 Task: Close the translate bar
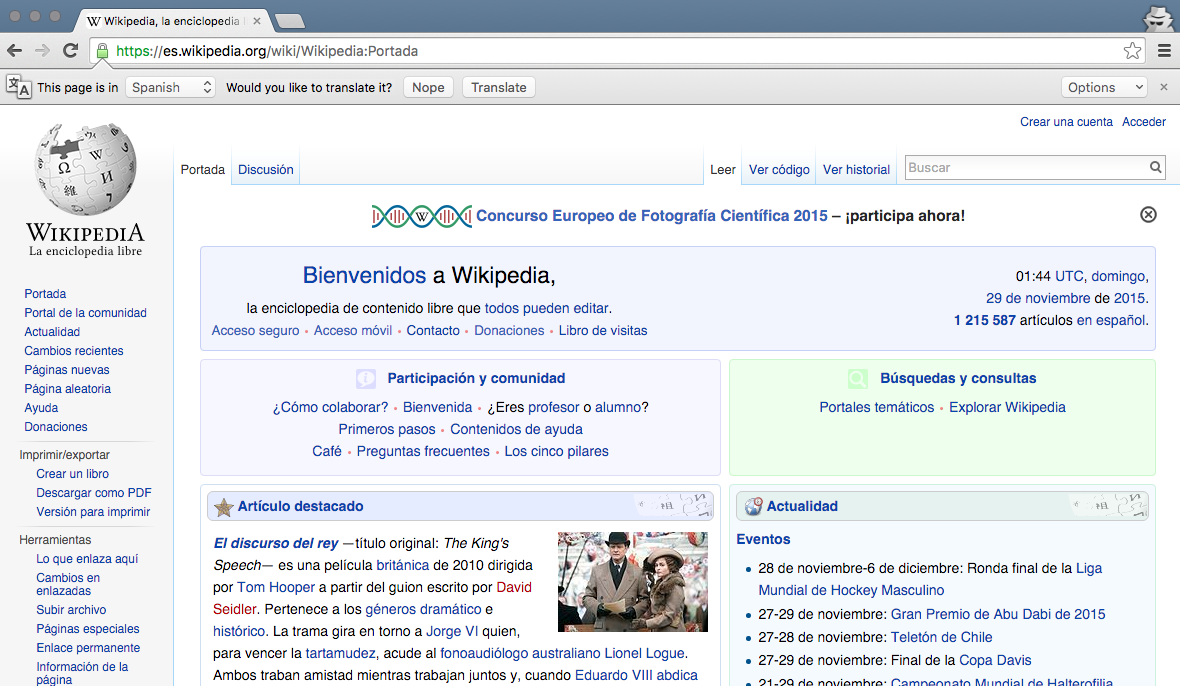pos(1163,87)
